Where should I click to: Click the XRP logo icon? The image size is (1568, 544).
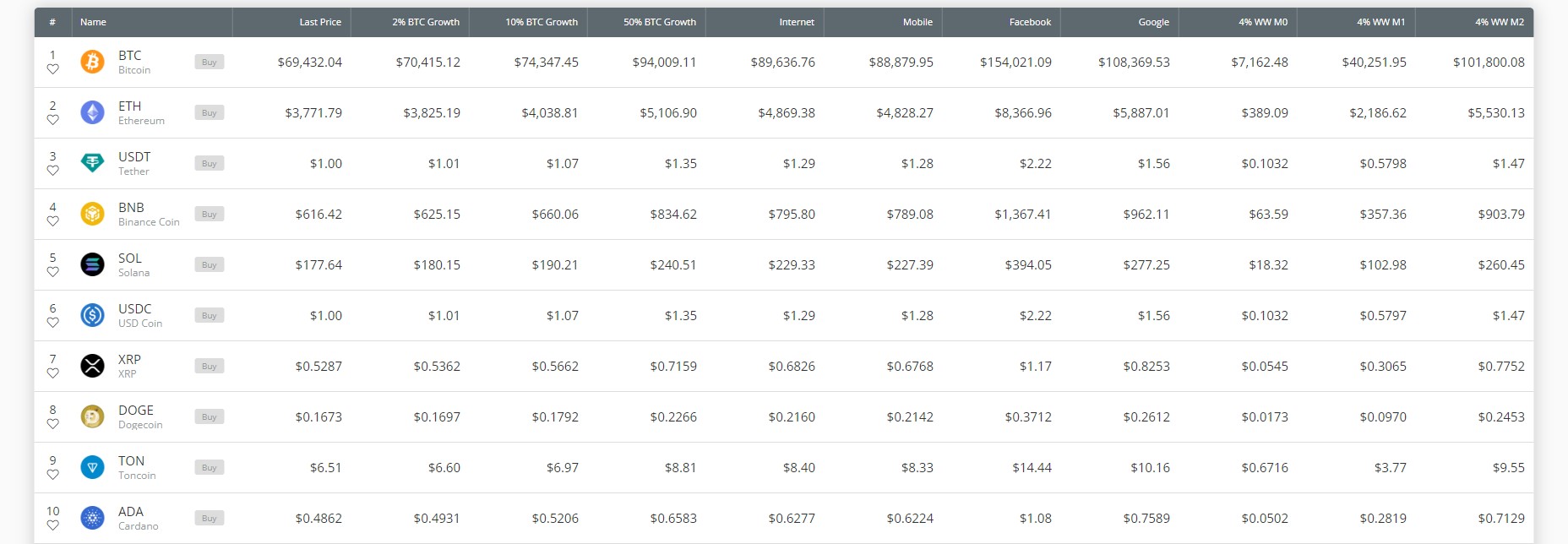[x=92, y=366]
